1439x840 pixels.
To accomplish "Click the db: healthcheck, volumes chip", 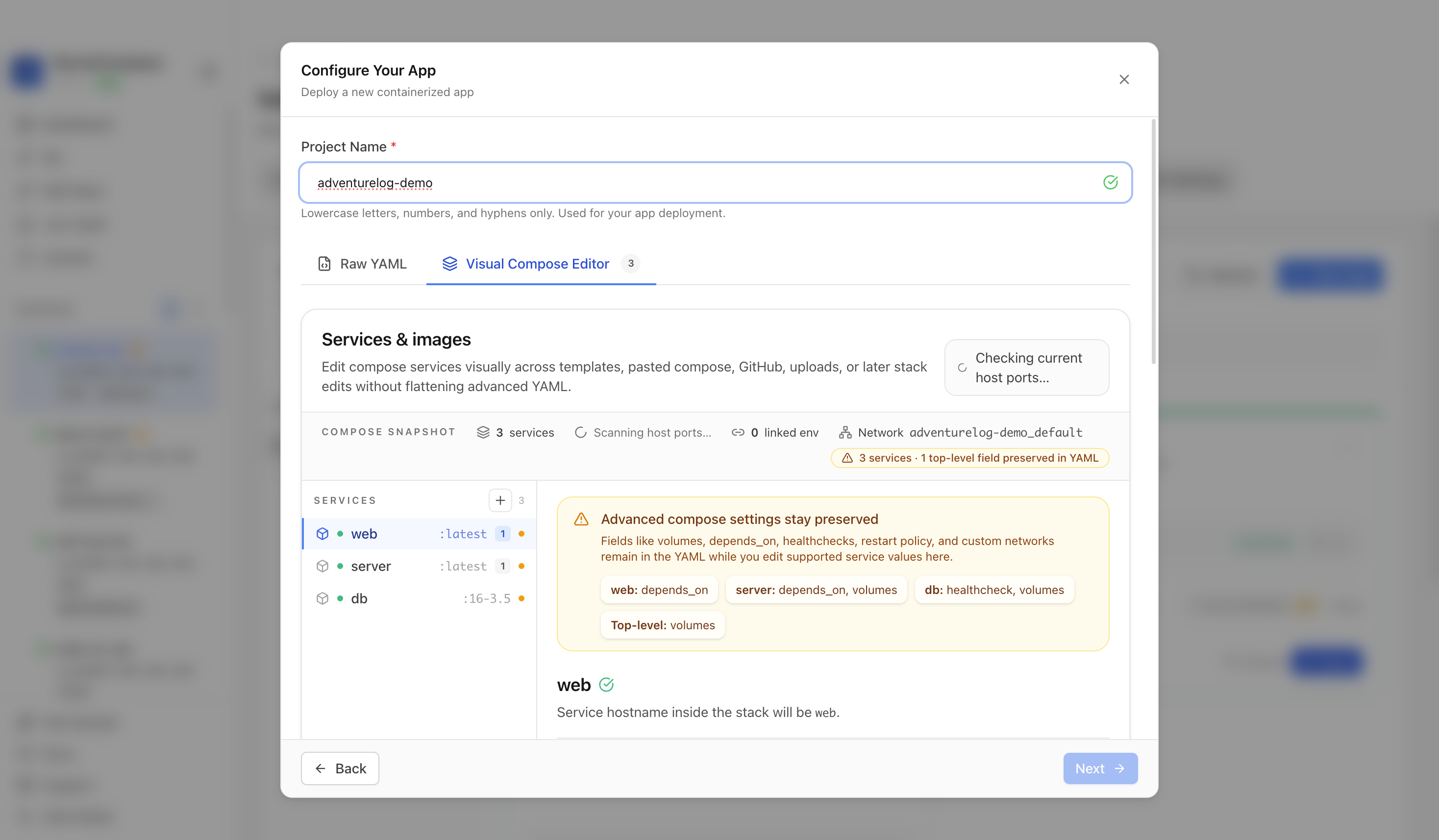I will tap(994, 590).
